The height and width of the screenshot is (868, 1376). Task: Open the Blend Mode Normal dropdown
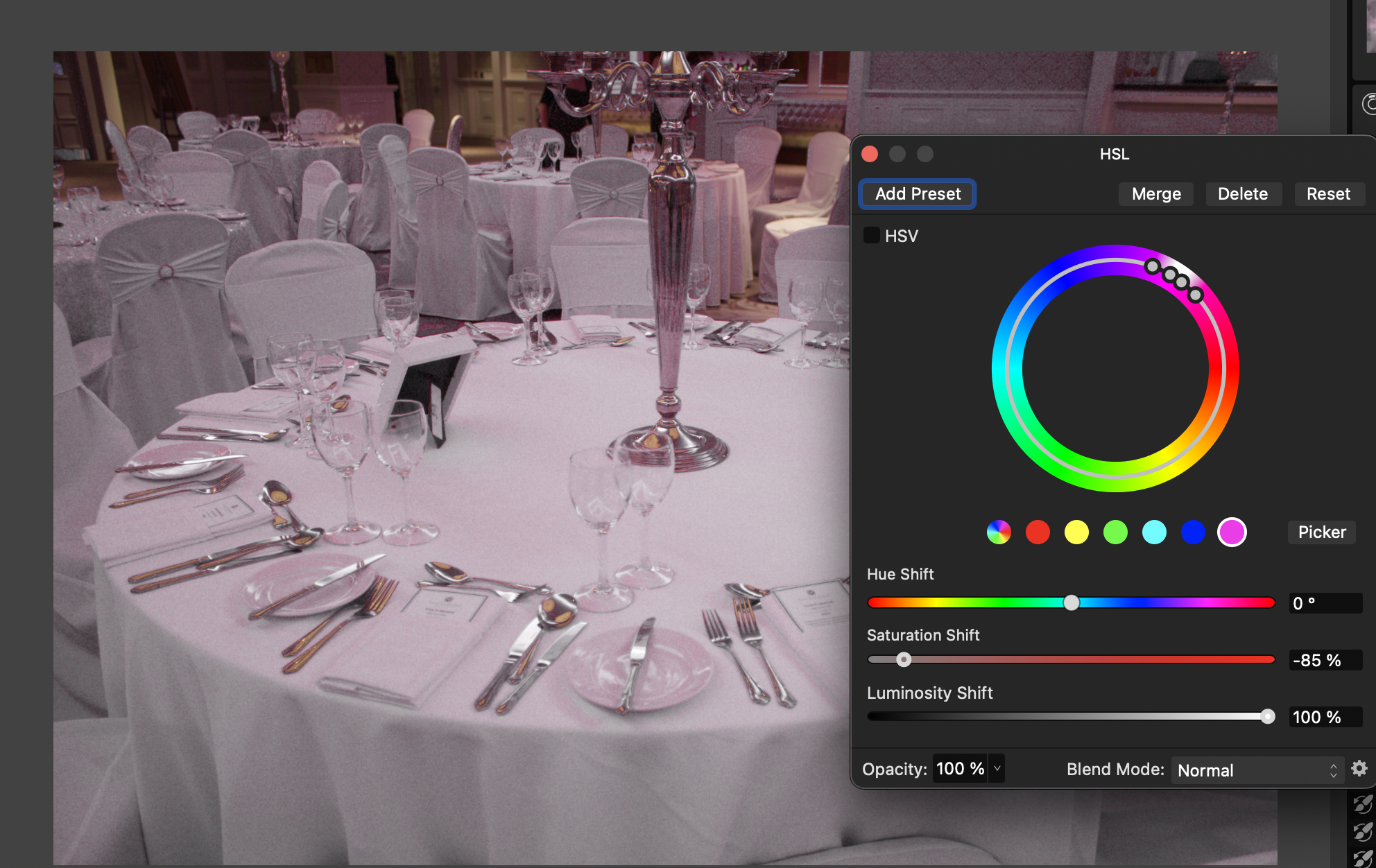pos(1257,770)
